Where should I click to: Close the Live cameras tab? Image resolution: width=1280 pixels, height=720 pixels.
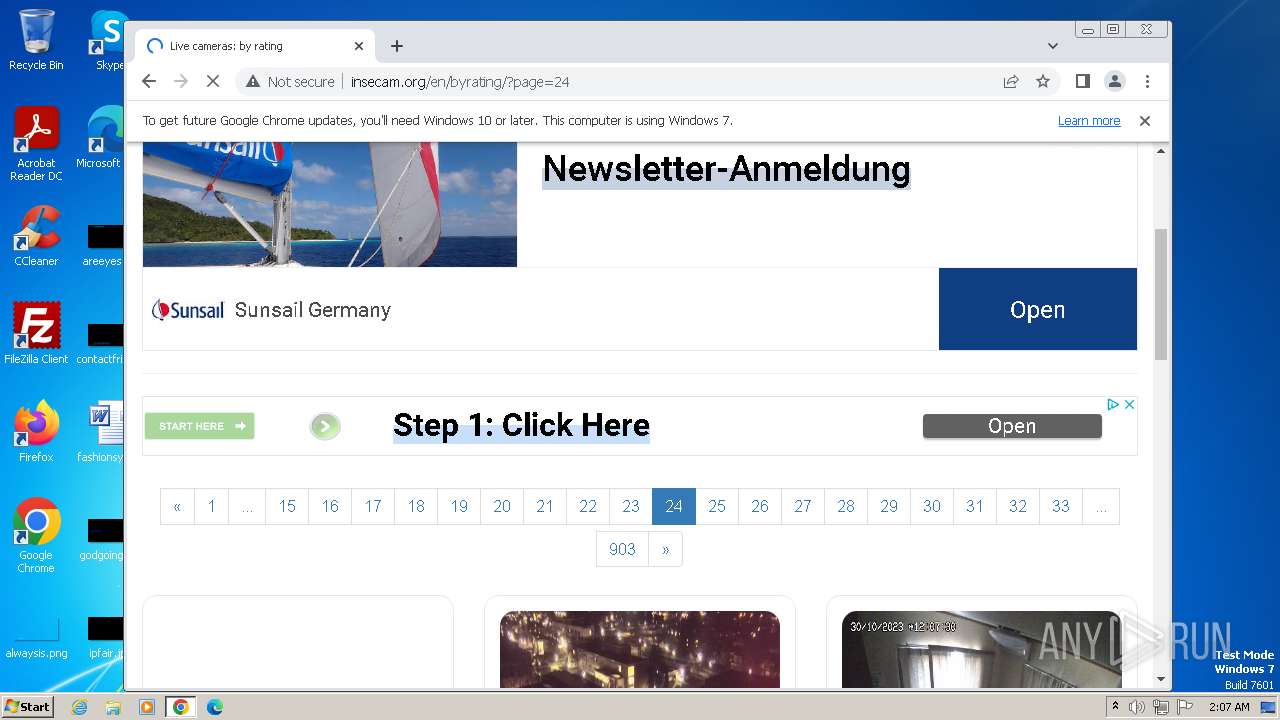[x=359, y=46]
